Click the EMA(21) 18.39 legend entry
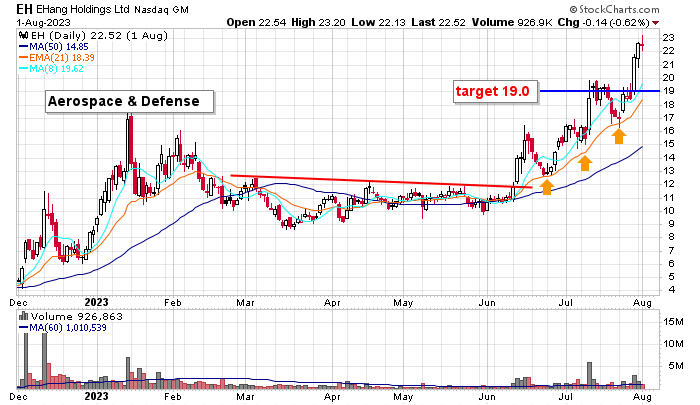 57,58
